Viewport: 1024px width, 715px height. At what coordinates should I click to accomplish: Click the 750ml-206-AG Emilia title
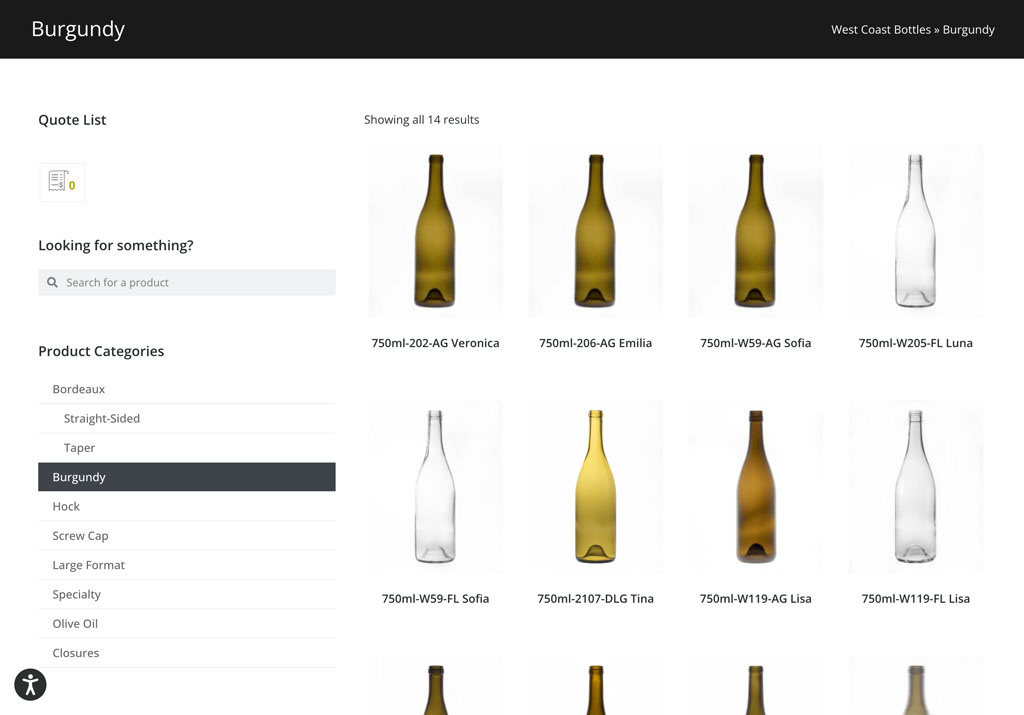tap(596, 343)
